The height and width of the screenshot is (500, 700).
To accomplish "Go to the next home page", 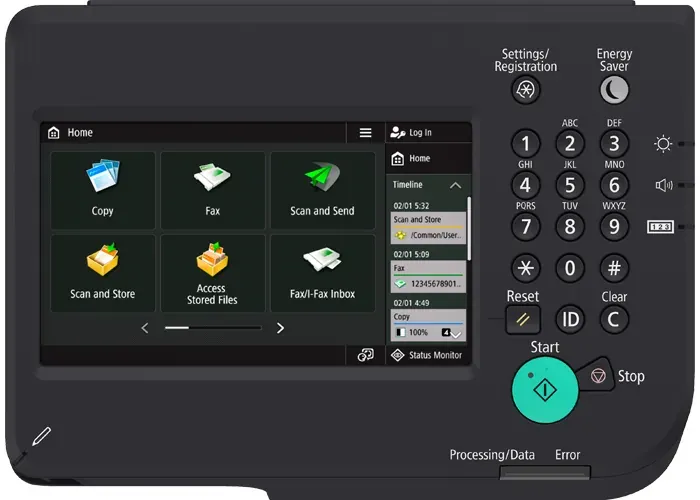I will [280, 329].
